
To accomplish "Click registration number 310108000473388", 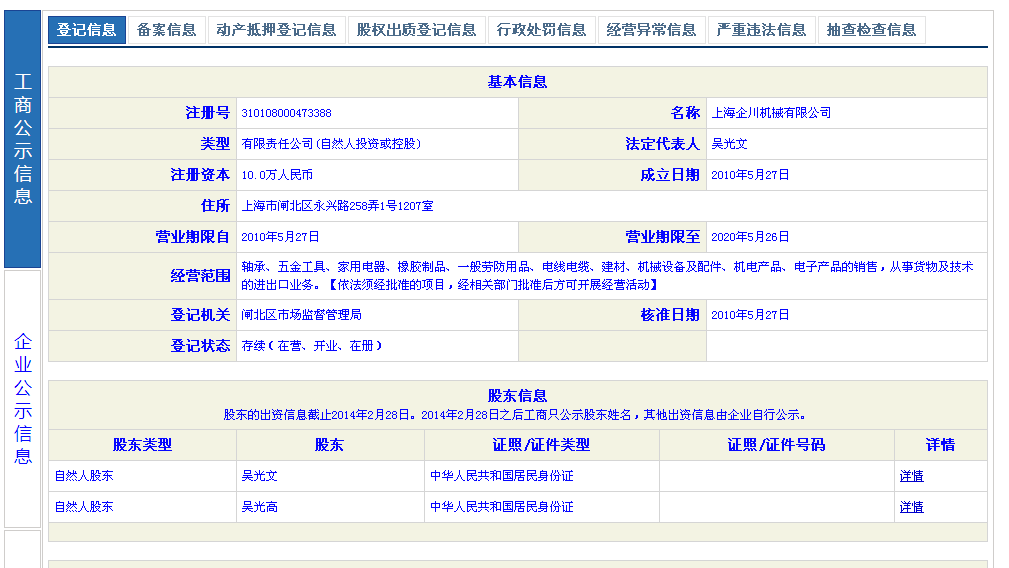I will tap(286, 113).
